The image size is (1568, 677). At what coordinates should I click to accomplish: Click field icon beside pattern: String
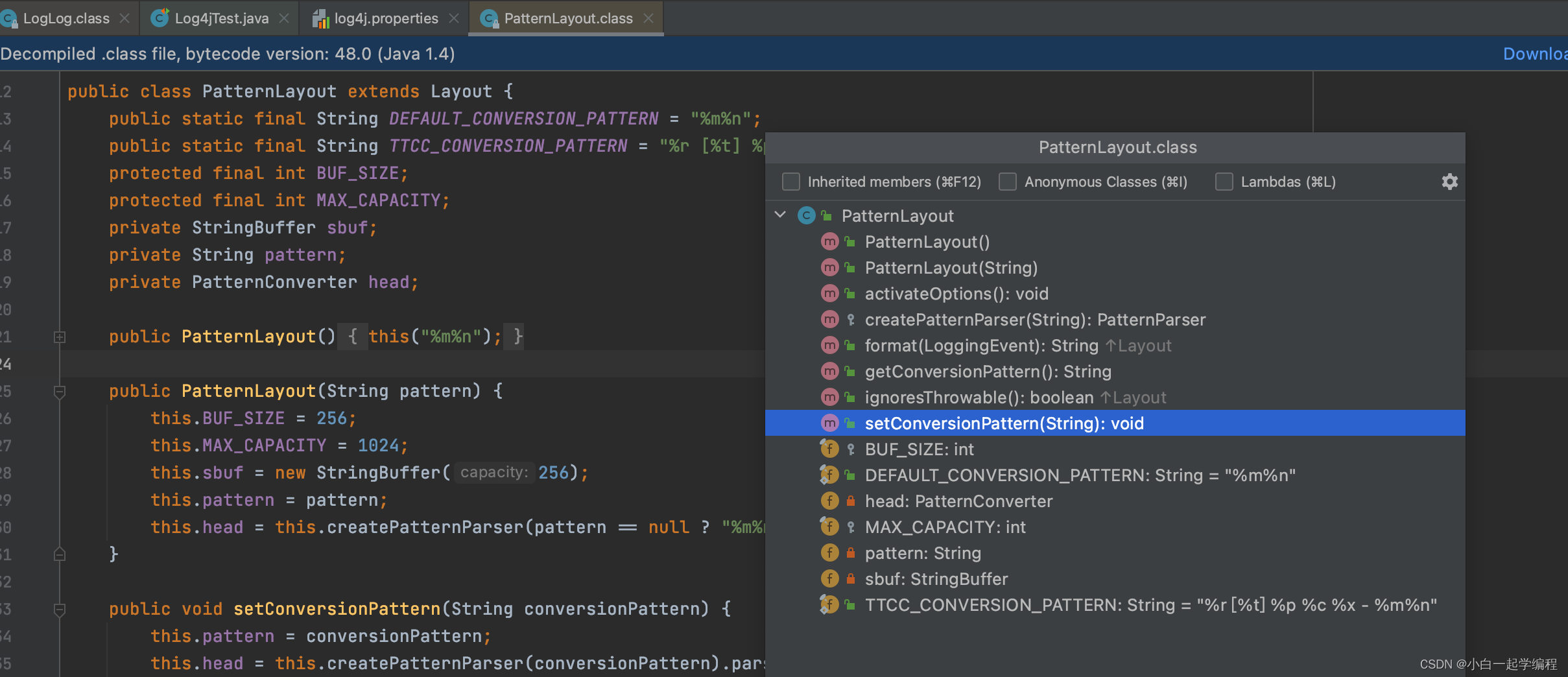829,553
